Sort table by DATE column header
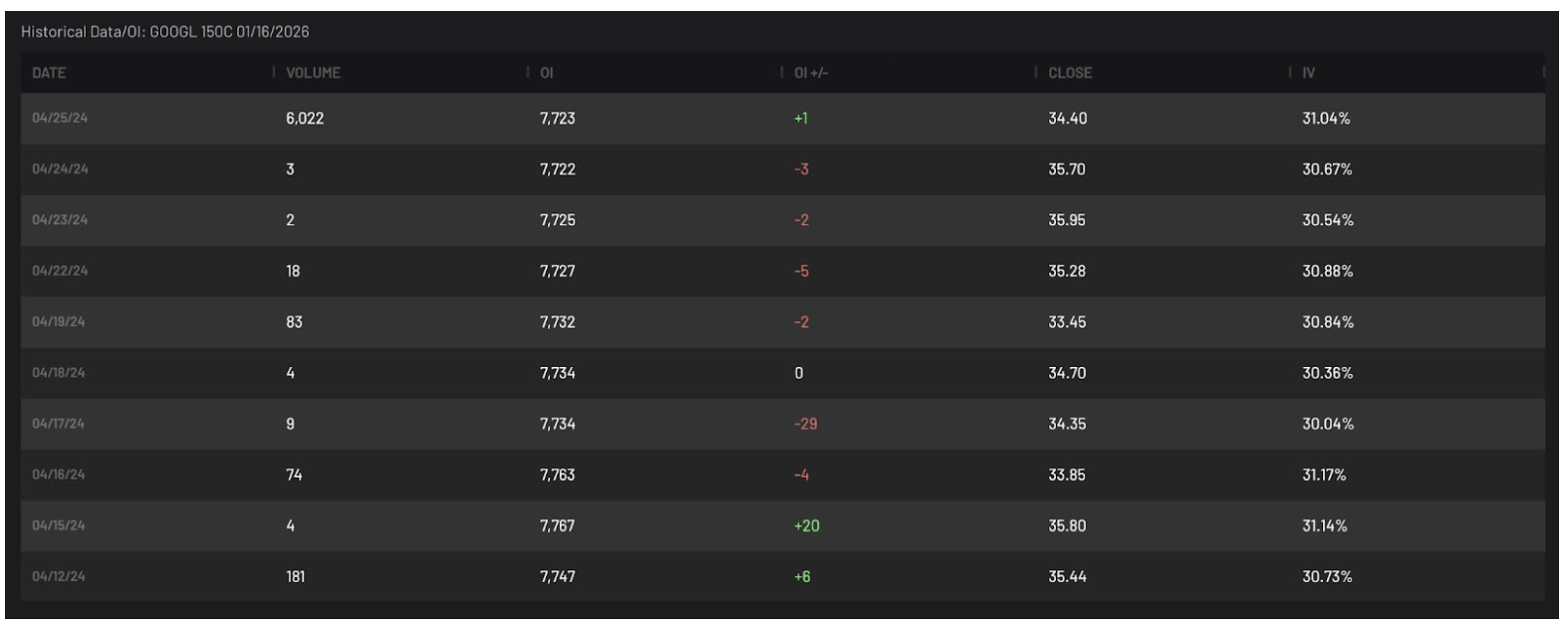1568x634 pixels. (49, 73)
